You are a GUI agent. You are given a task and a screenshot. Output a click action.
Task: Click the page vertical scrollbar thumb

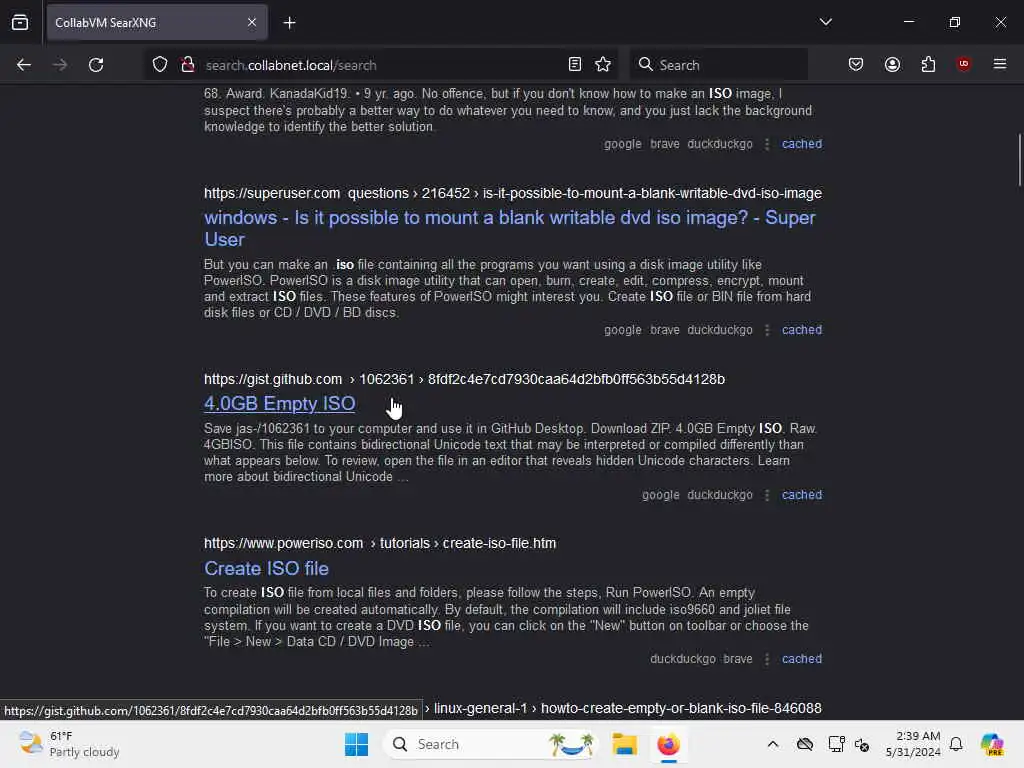point(1019,160)
